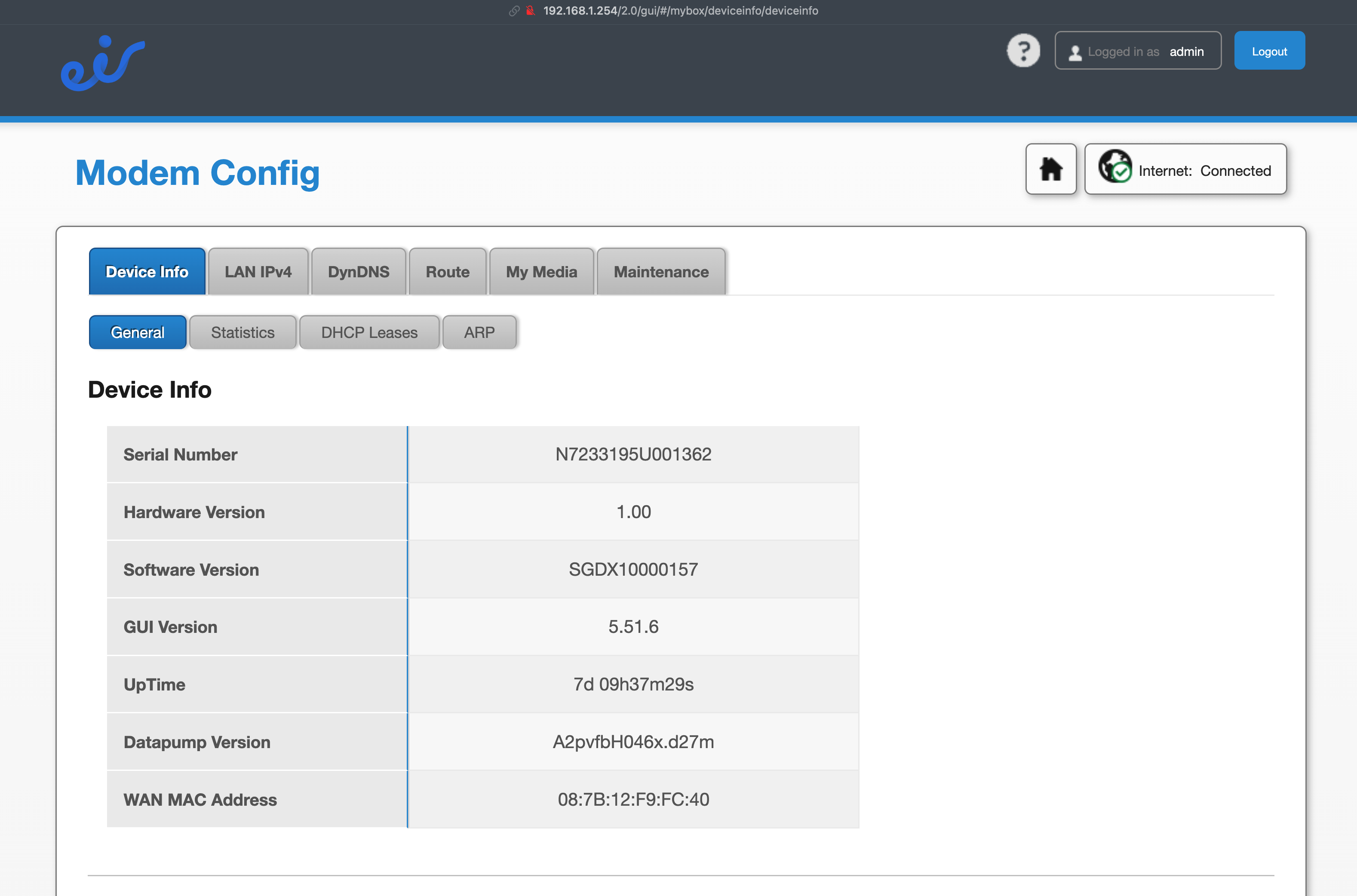This screenshot has width=1357, height=896.
Task: Click the URL 192.168.1.254 address field
Action: 681,11
